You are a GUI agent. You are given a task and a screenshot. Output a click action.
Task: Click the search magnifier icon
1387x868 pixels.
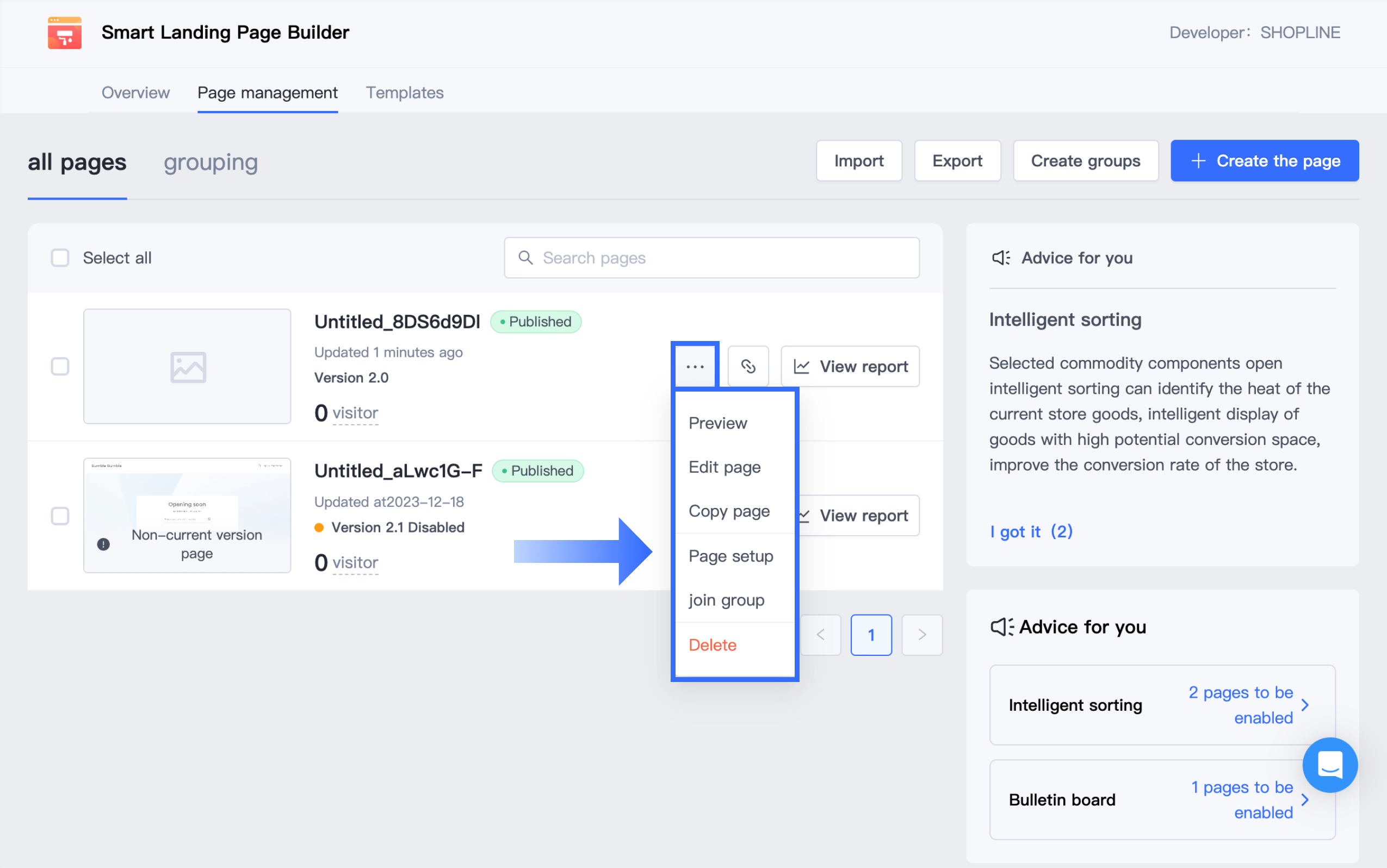click(x=525, y=258)
